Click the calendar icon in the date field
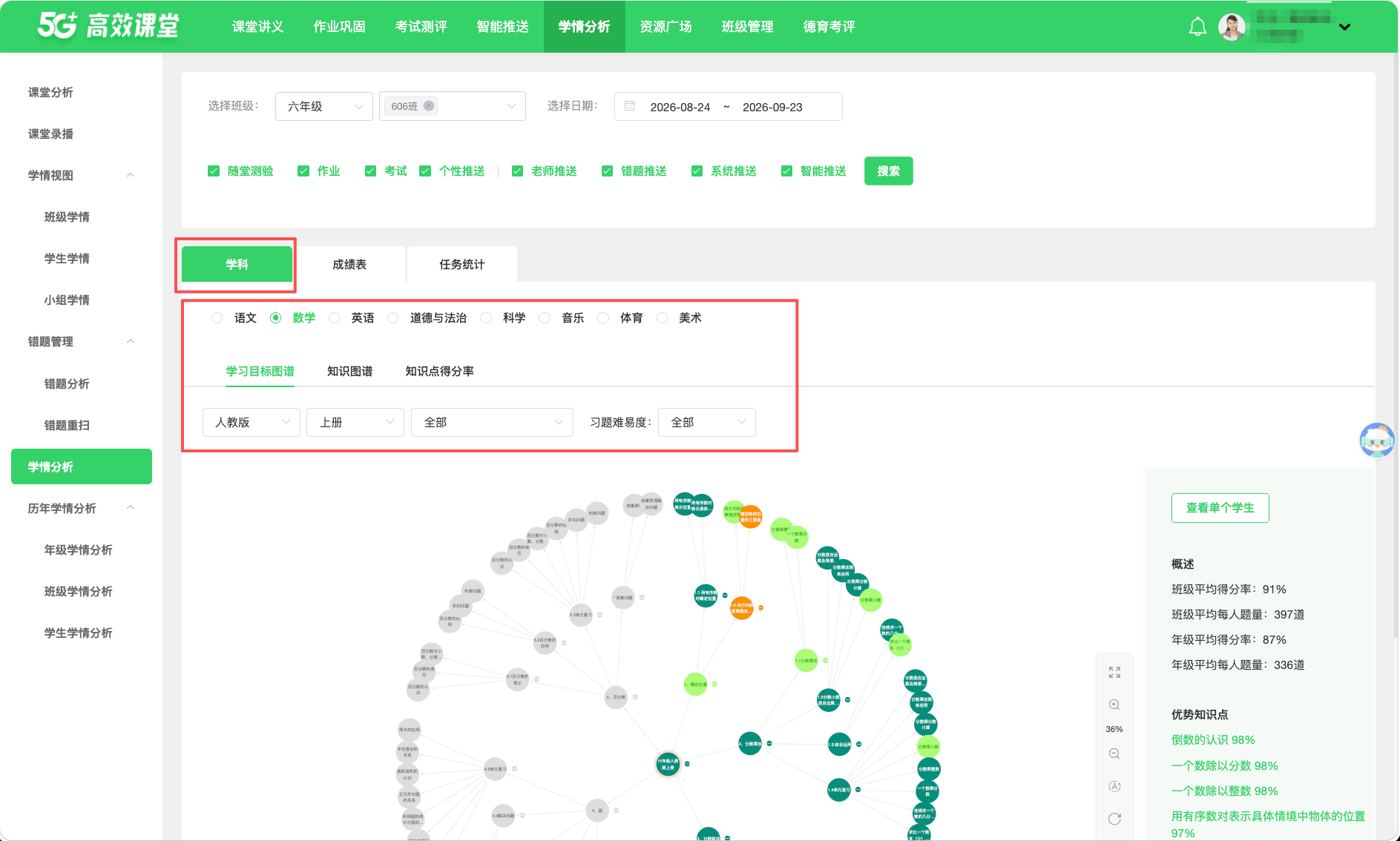Image resolution: width=1400 pixels, height=841 pixels. tap(629, 106)
